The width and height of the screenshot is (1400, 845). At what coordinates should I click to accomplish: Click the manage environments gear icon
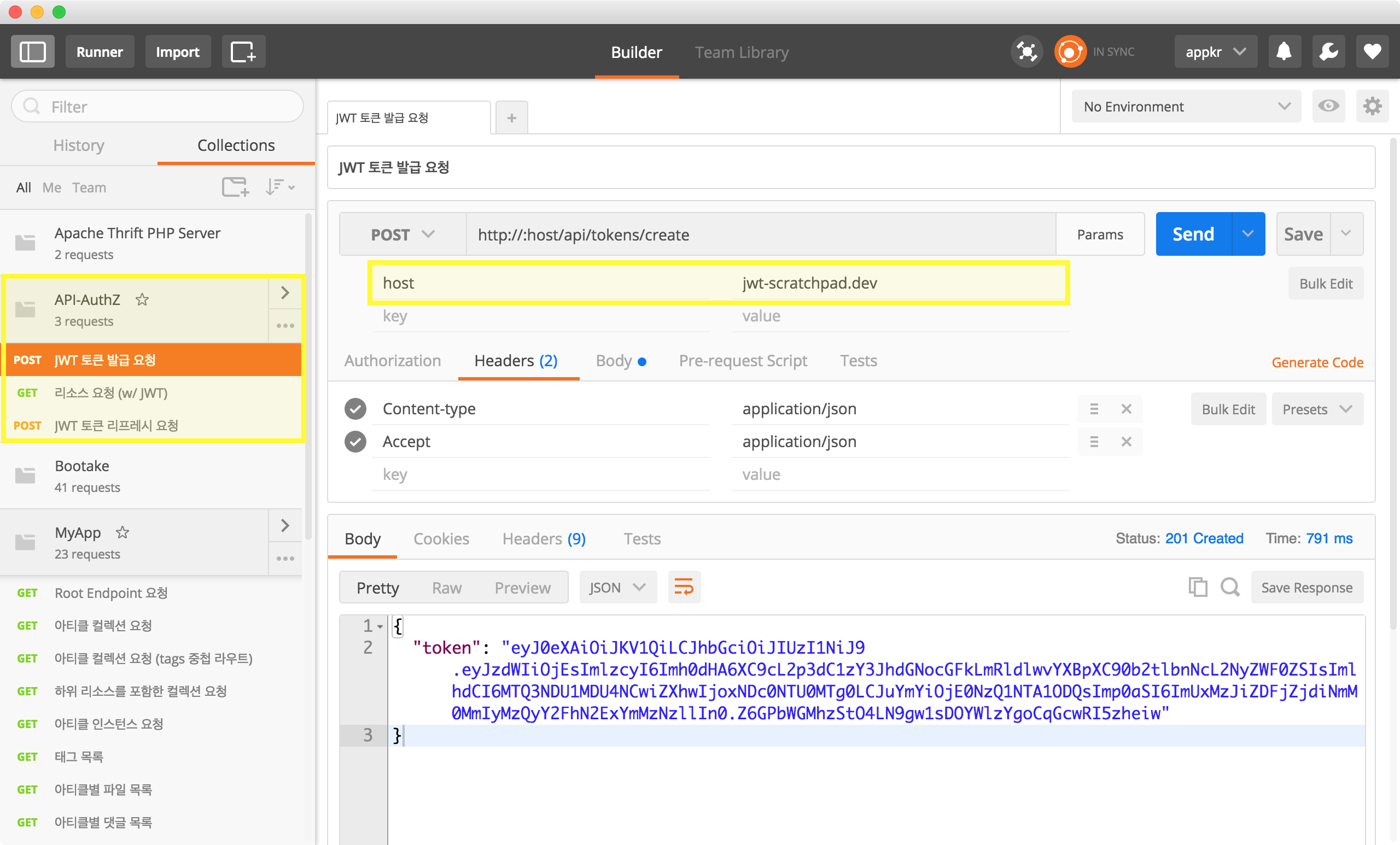click(x=1372, y=106)
